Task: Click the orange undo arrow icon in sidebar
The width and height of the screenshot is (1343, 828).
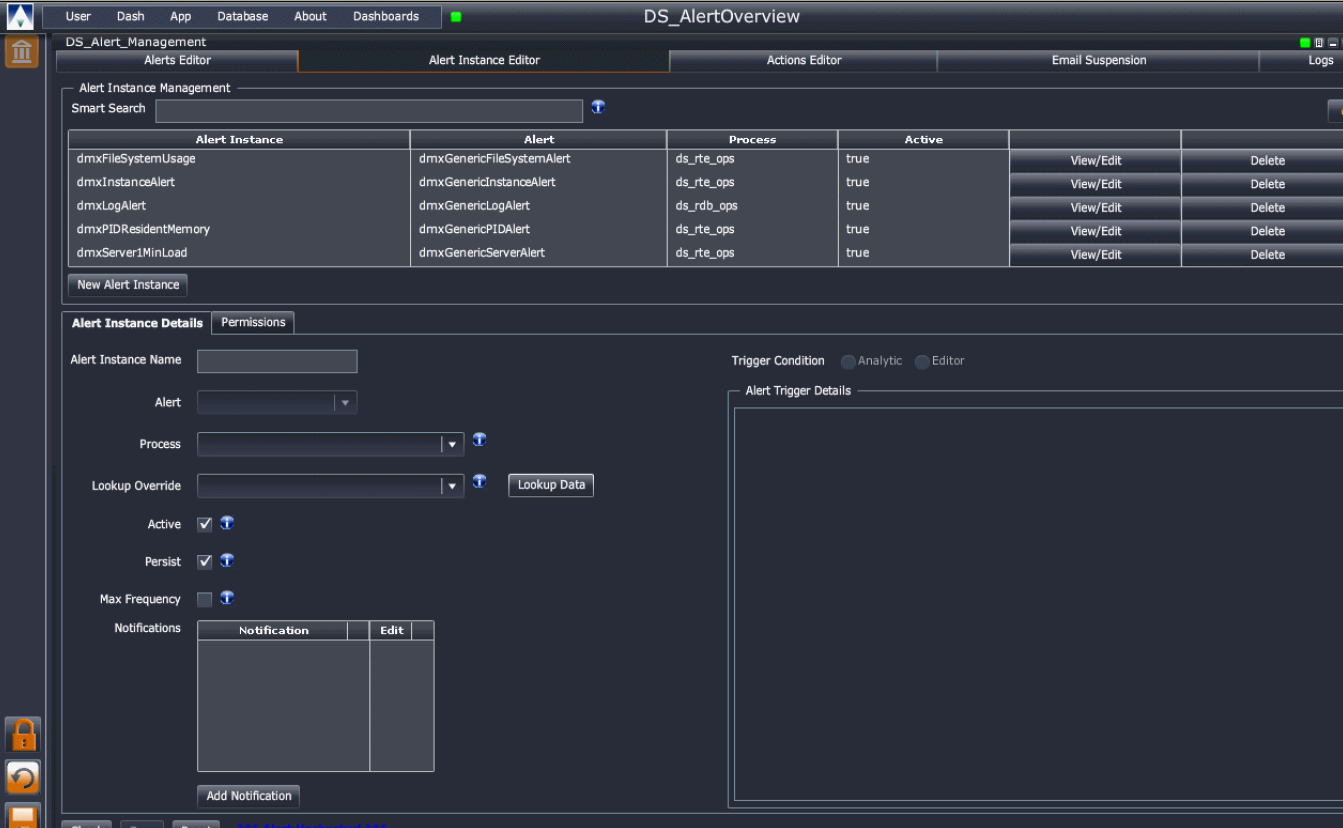Action: pyautogui.click(x=23, y=777)
